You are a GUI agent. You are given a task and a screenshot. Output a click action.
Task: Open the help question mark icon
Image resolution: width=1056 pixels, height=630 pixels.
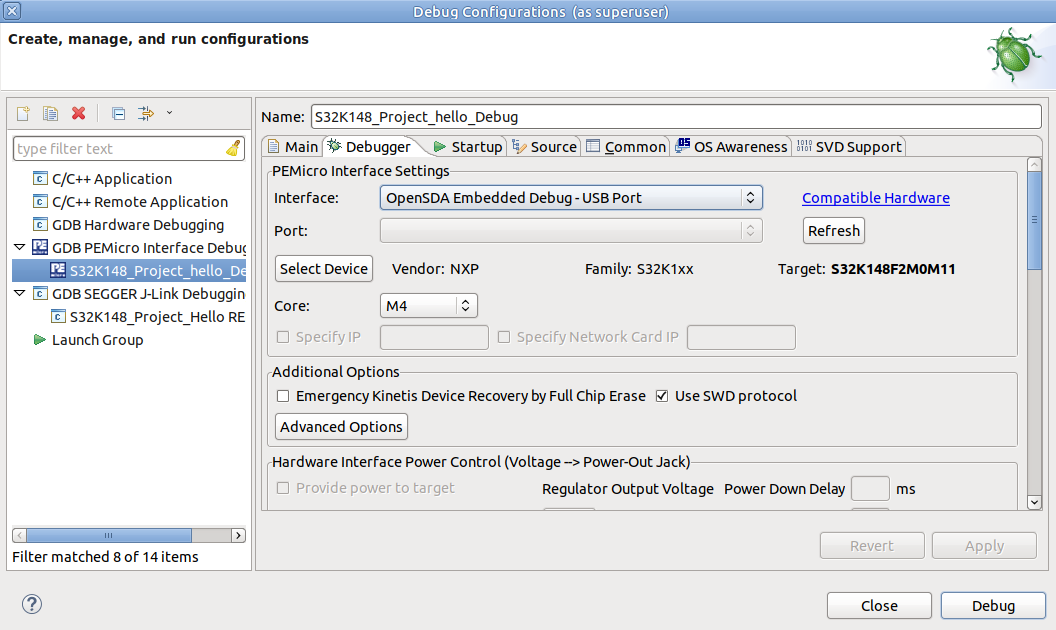coord(31,604)
